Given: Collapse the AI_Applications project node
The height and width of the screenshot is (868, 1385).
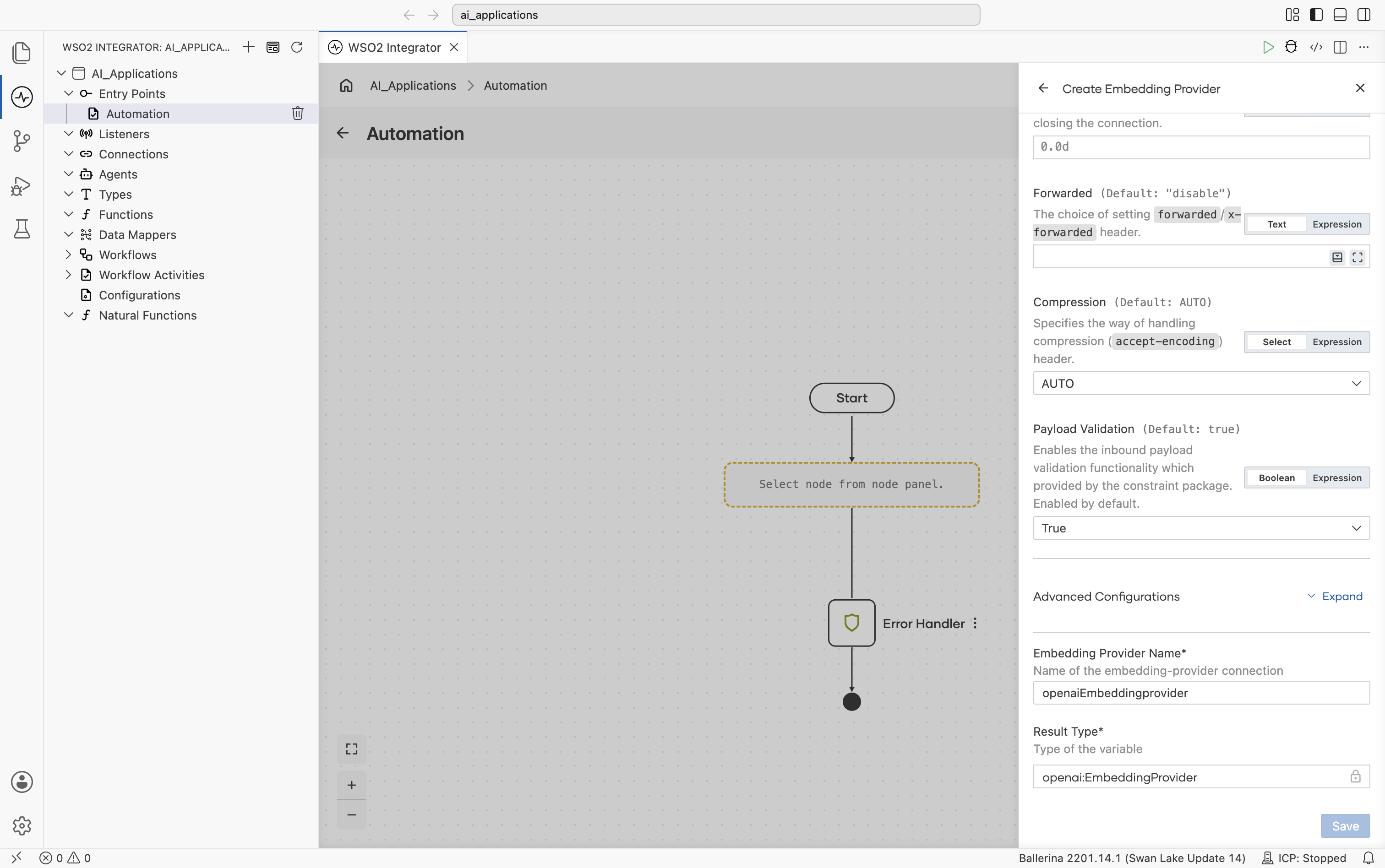Looking at the screenshot, I should 61,74.
